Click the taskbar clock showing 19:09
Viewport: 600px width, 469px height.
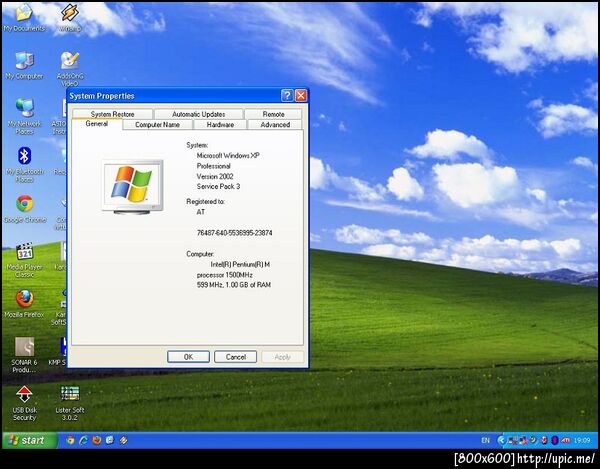pos(582,440)
